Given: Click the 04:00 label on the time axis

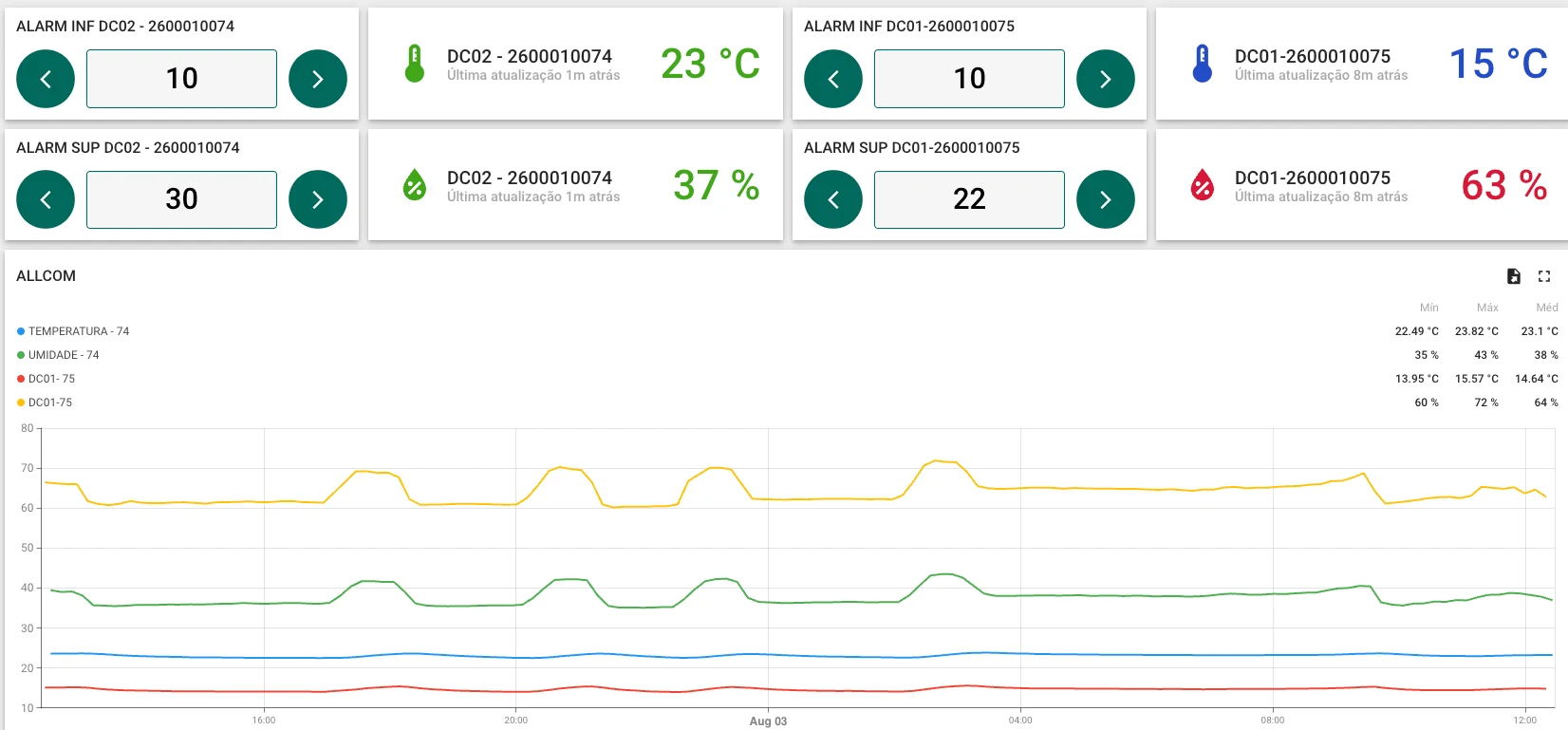Looking at the screenshot, I should point(1020,721).
